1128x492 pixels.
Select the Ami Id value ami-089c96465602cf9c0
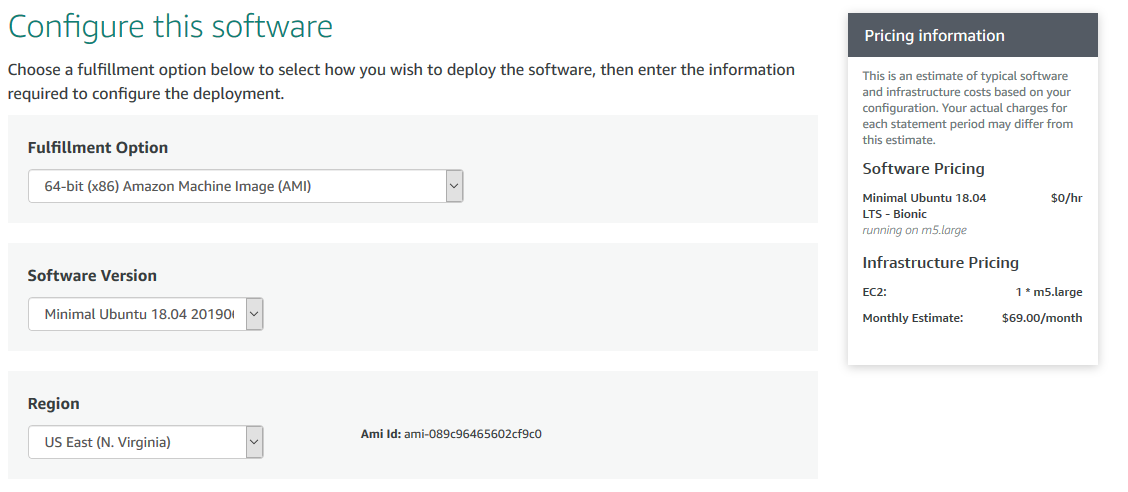473,434
